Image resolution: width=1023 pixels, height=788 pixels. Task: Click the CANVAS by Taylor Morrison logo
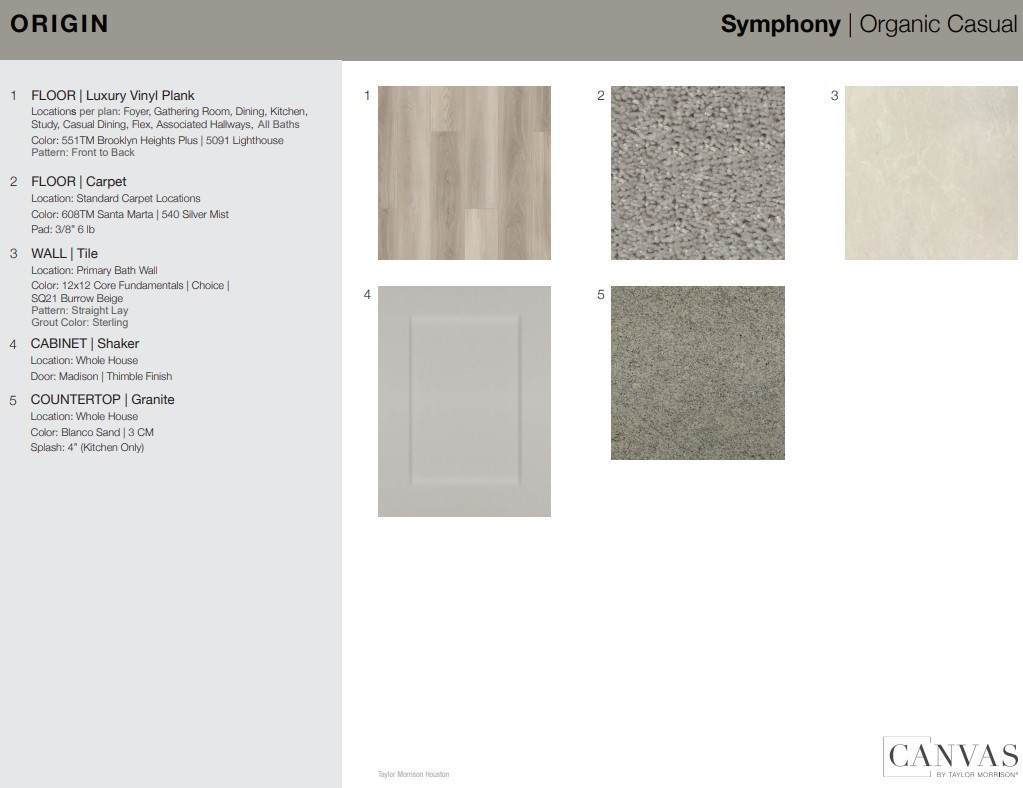tap(949, 757)
